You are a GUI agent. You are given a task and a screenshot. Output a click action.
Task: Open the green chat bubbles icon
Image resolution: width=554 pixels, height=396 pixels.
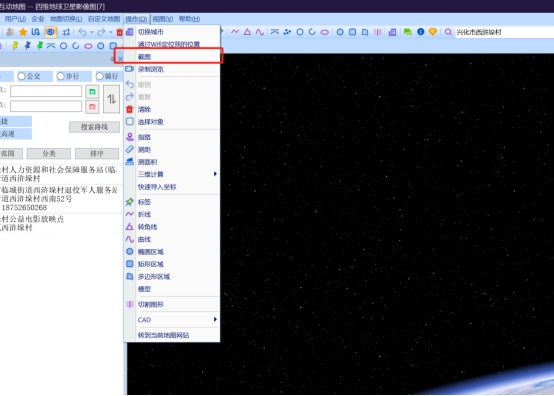tap(408, 32)
